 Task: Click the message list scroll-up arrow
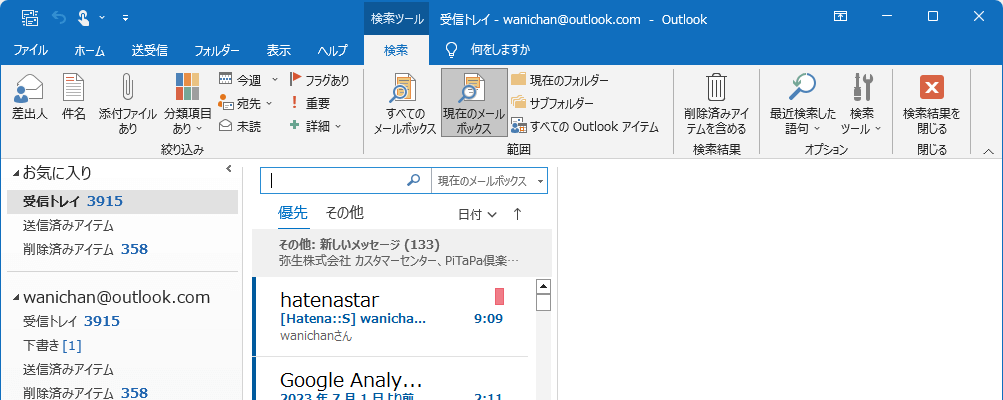coord(543,286)
